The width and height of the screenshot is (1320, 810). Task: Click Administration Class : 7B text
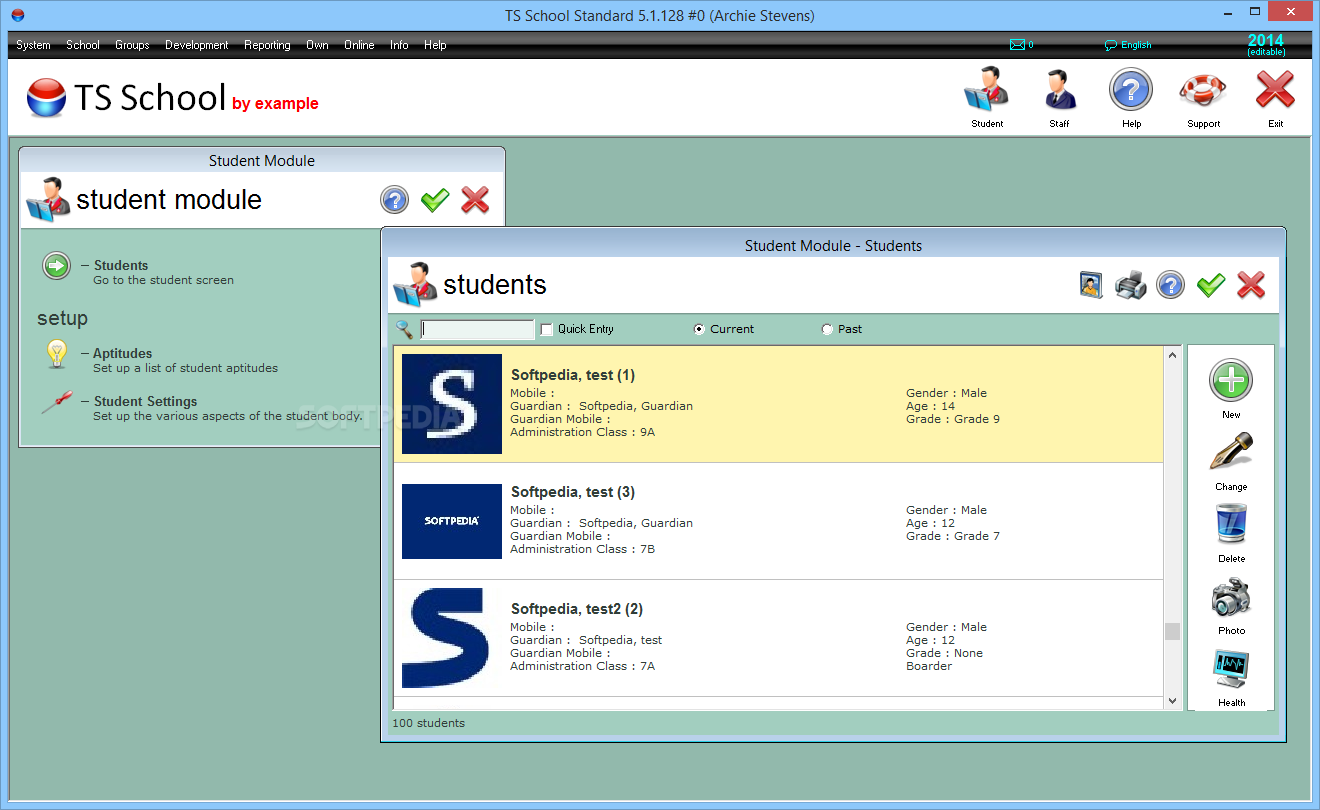[x=583, y=549]
